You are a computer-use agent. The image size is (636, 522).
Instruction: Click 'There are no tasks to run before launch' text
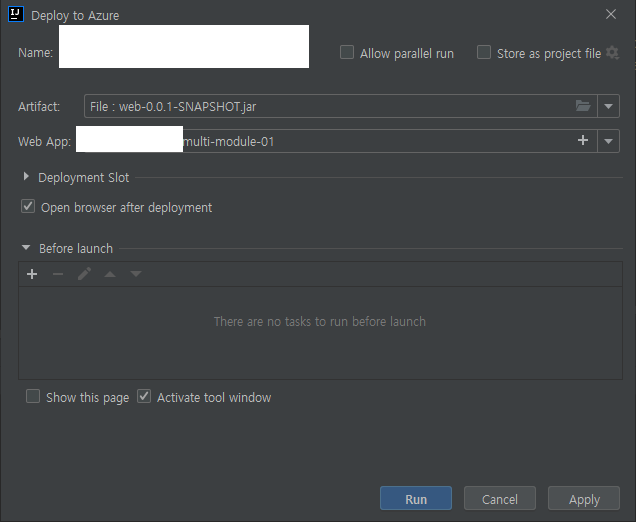320,321
